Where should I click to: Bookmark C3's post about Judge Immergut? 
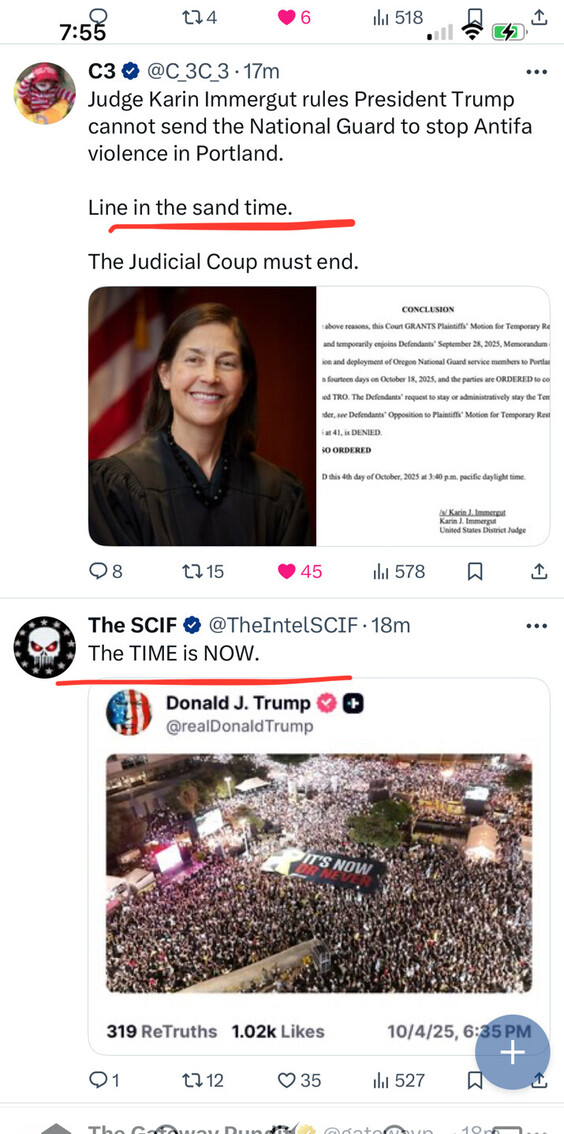475,571
